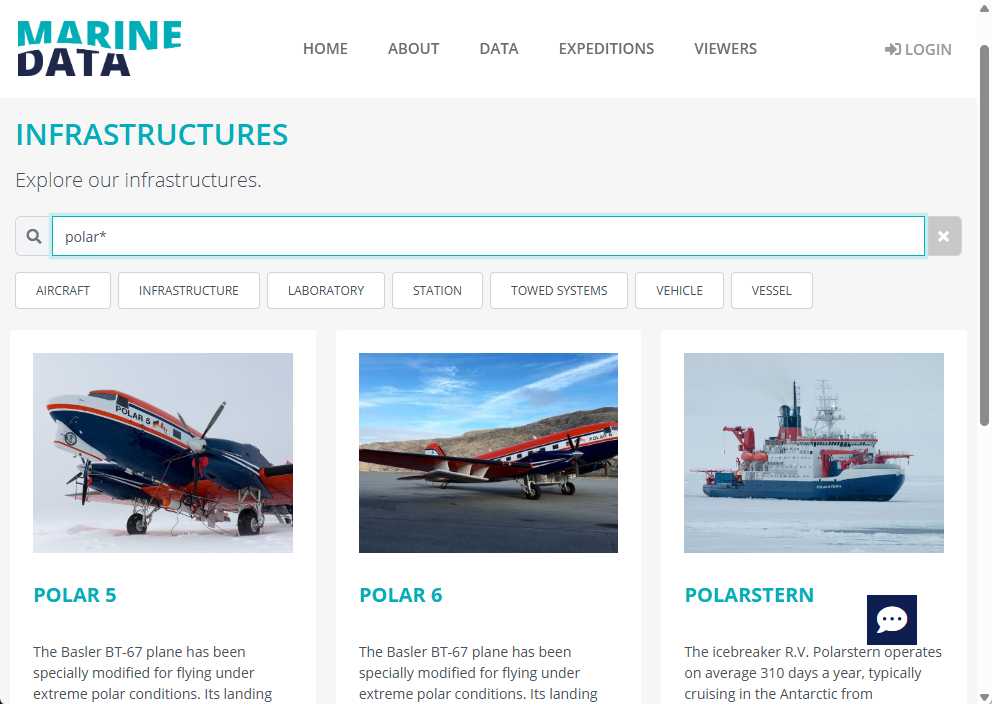
Task: Clear the search with X button
Action: 943,237
